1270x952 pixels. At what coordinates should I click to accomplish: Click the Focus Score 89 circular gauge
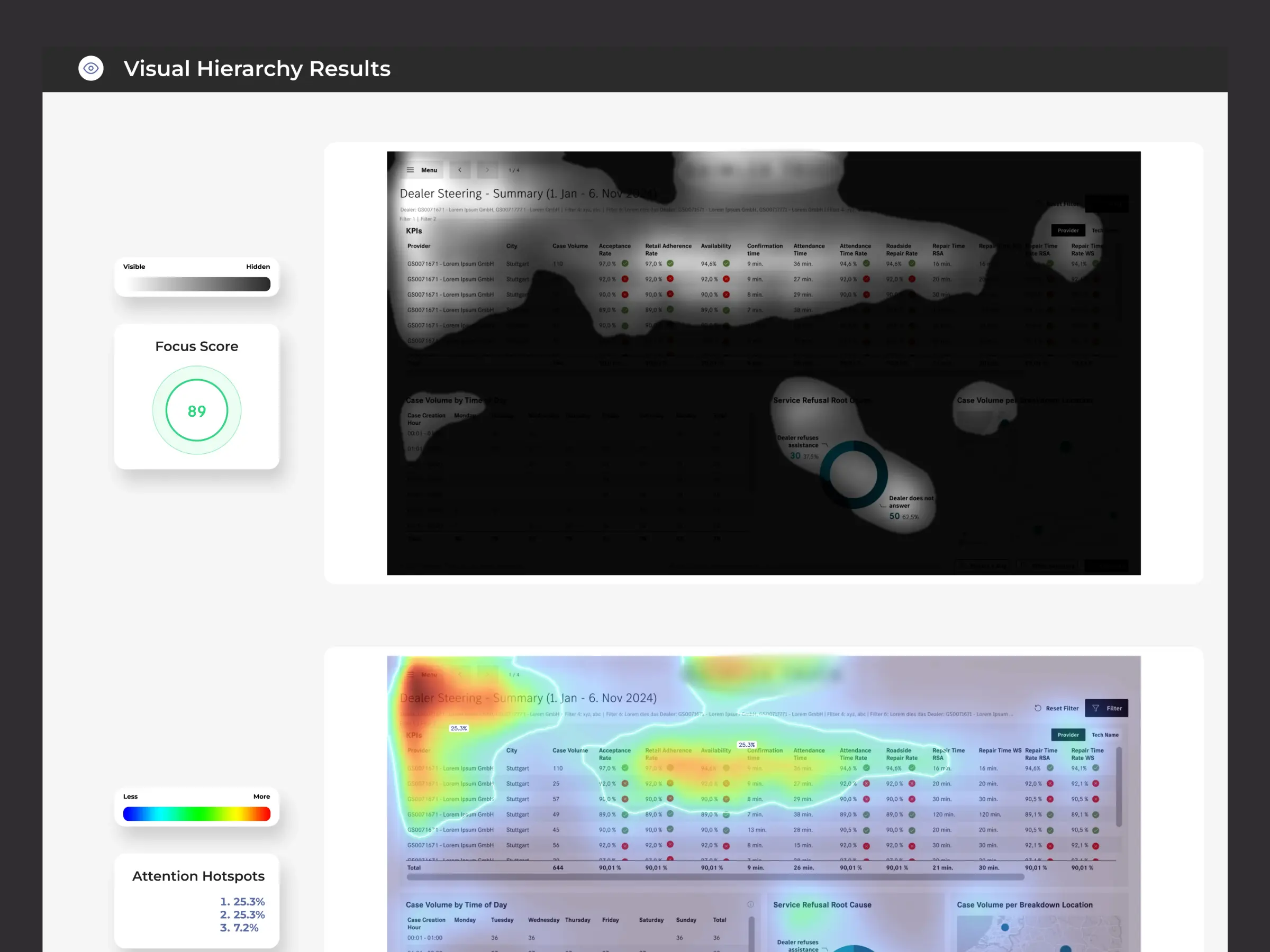click(196, 410)
